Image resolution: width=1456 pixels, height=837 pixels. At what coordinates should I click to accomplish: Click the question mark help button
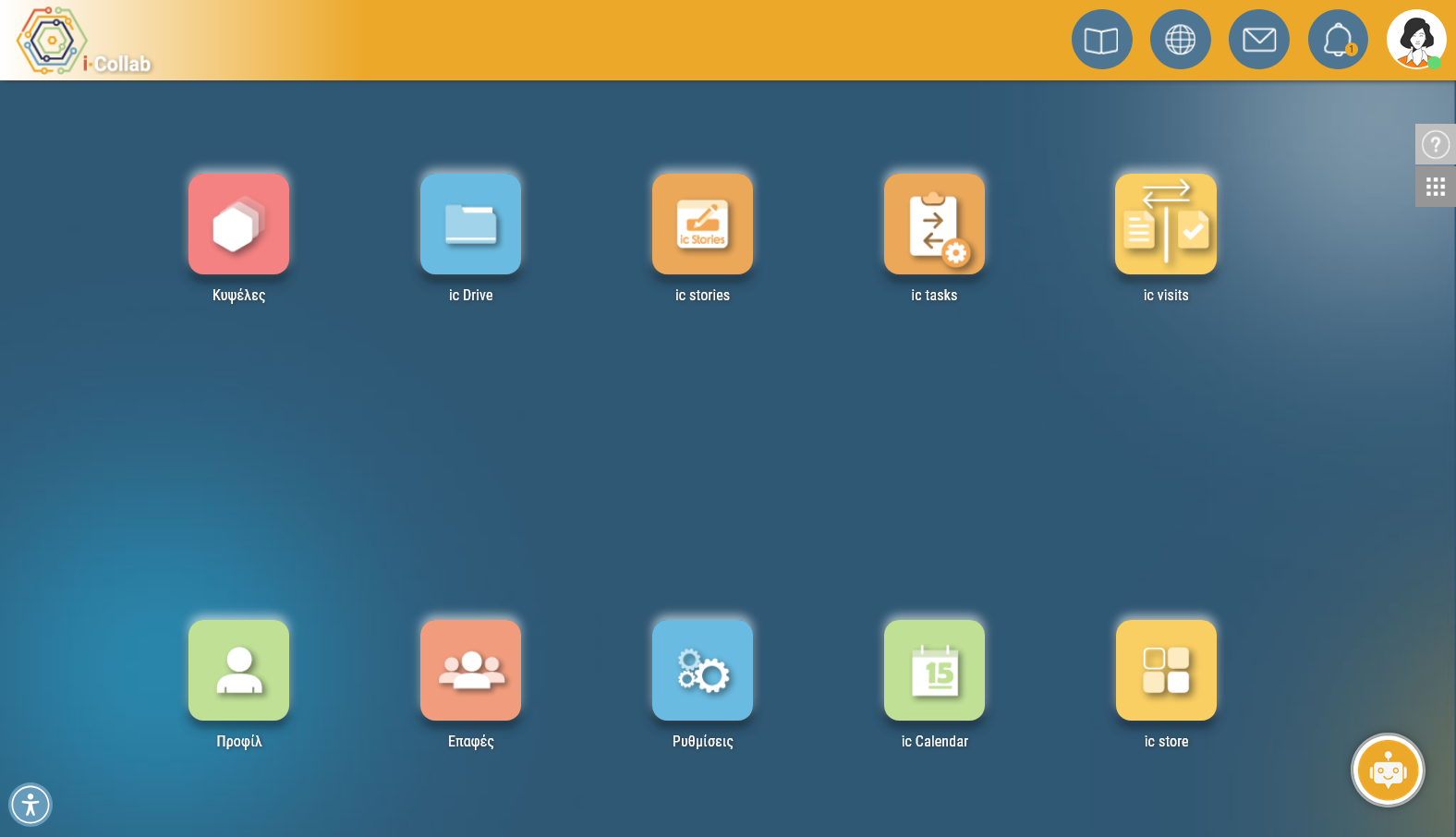[1436, 144]
